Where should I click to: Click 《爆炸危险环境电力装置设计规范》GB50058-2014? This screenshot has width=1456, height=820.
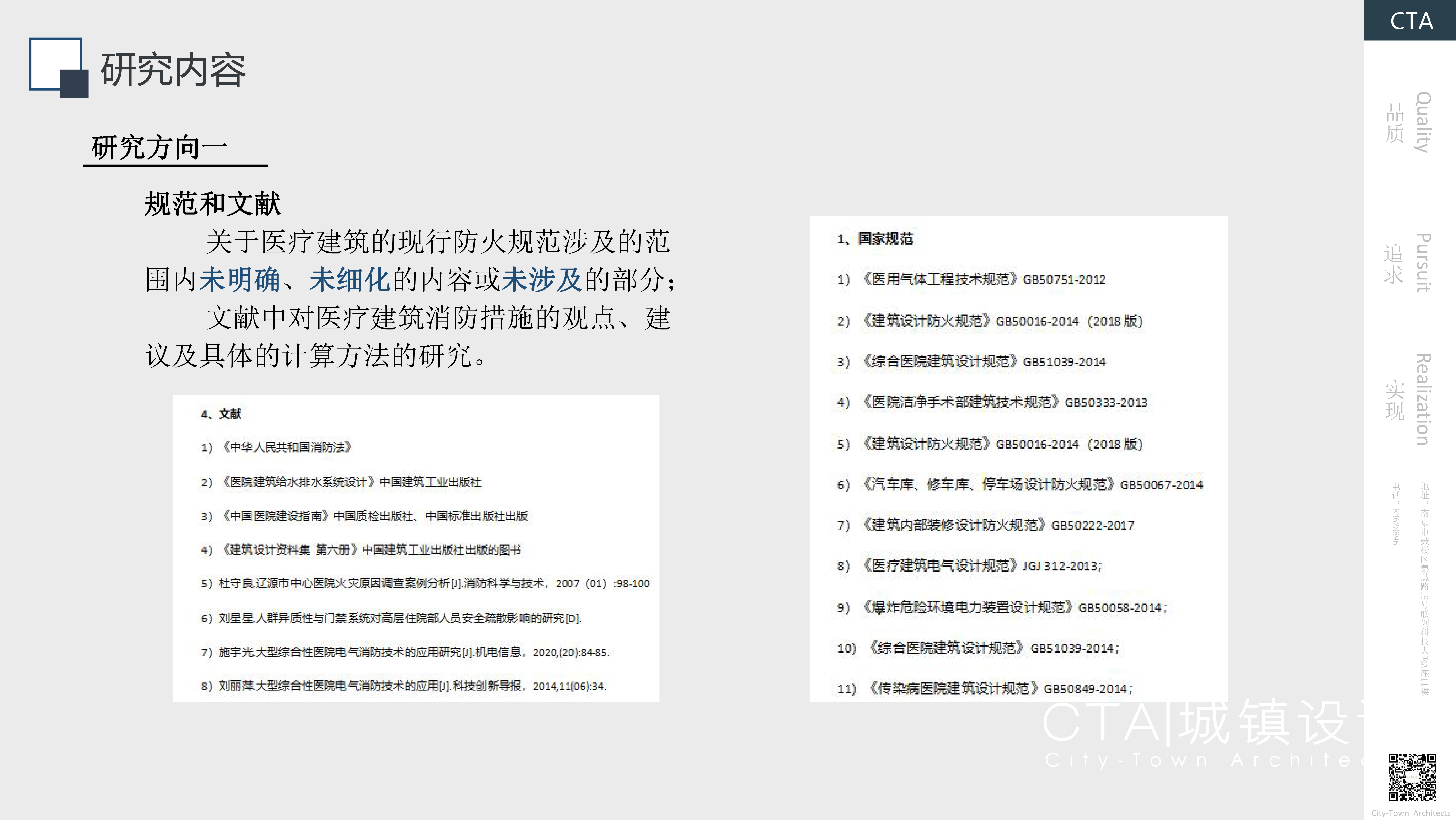click(1002, 608)
